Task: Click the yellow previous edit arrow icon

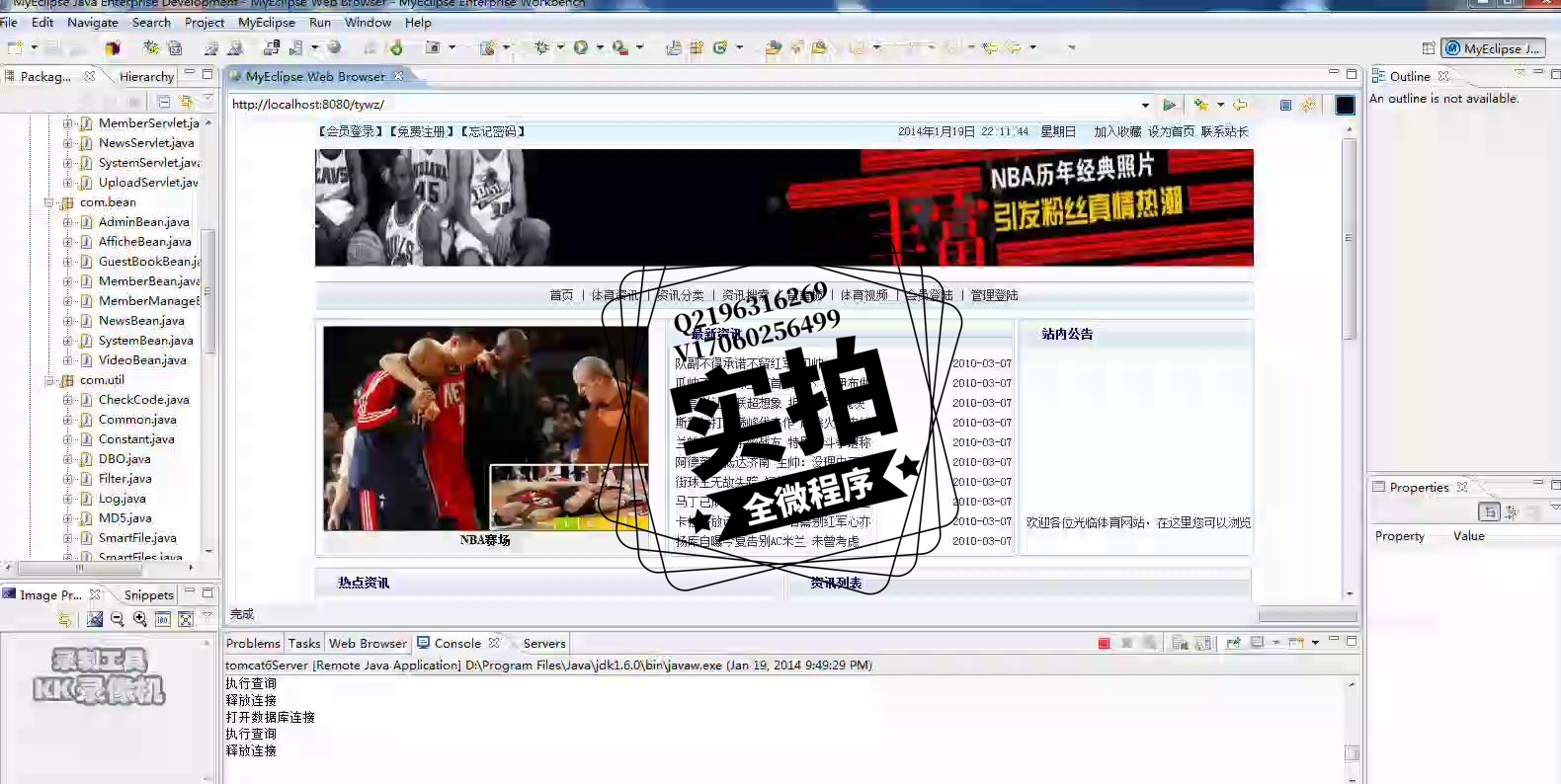Action: coord(991,47)
